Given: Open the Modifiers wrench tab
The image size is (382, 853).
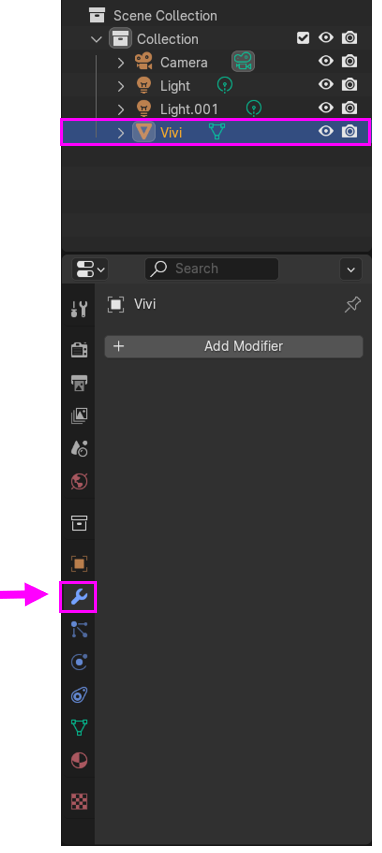Looking at the screenshot, I should point(79,597).
